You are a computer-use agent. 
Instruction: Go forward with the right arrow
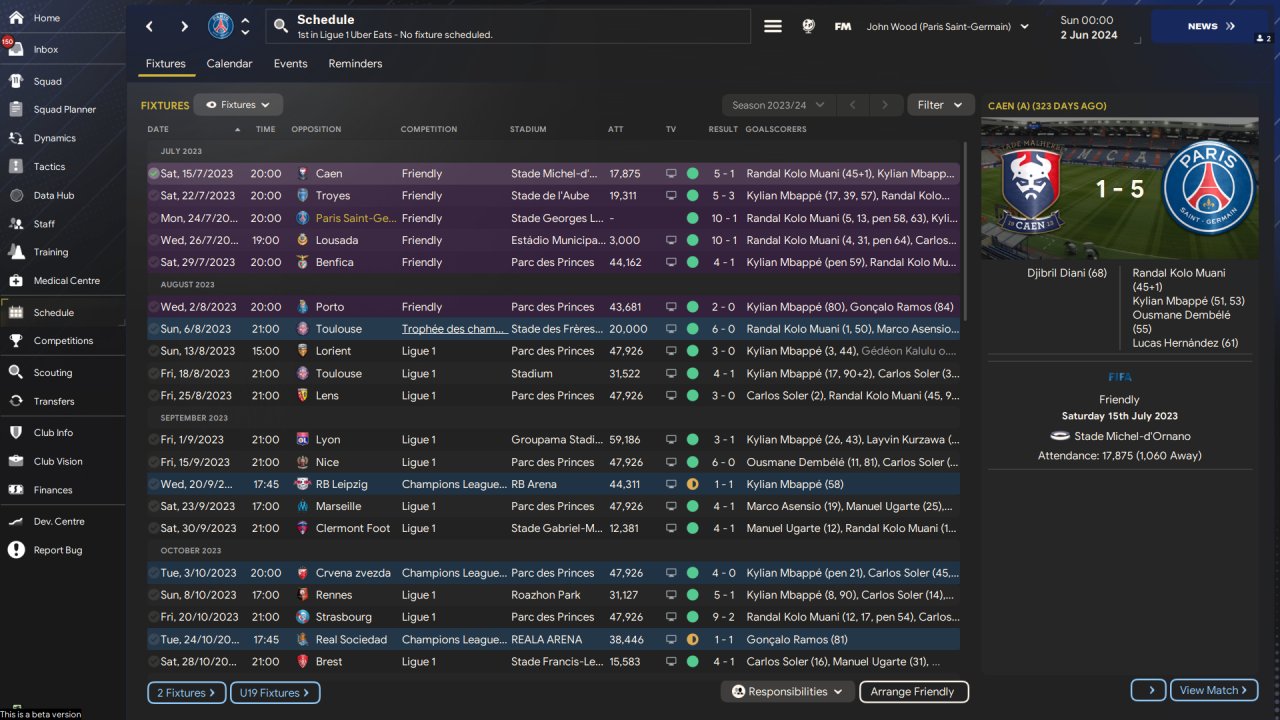pos(184,27)
